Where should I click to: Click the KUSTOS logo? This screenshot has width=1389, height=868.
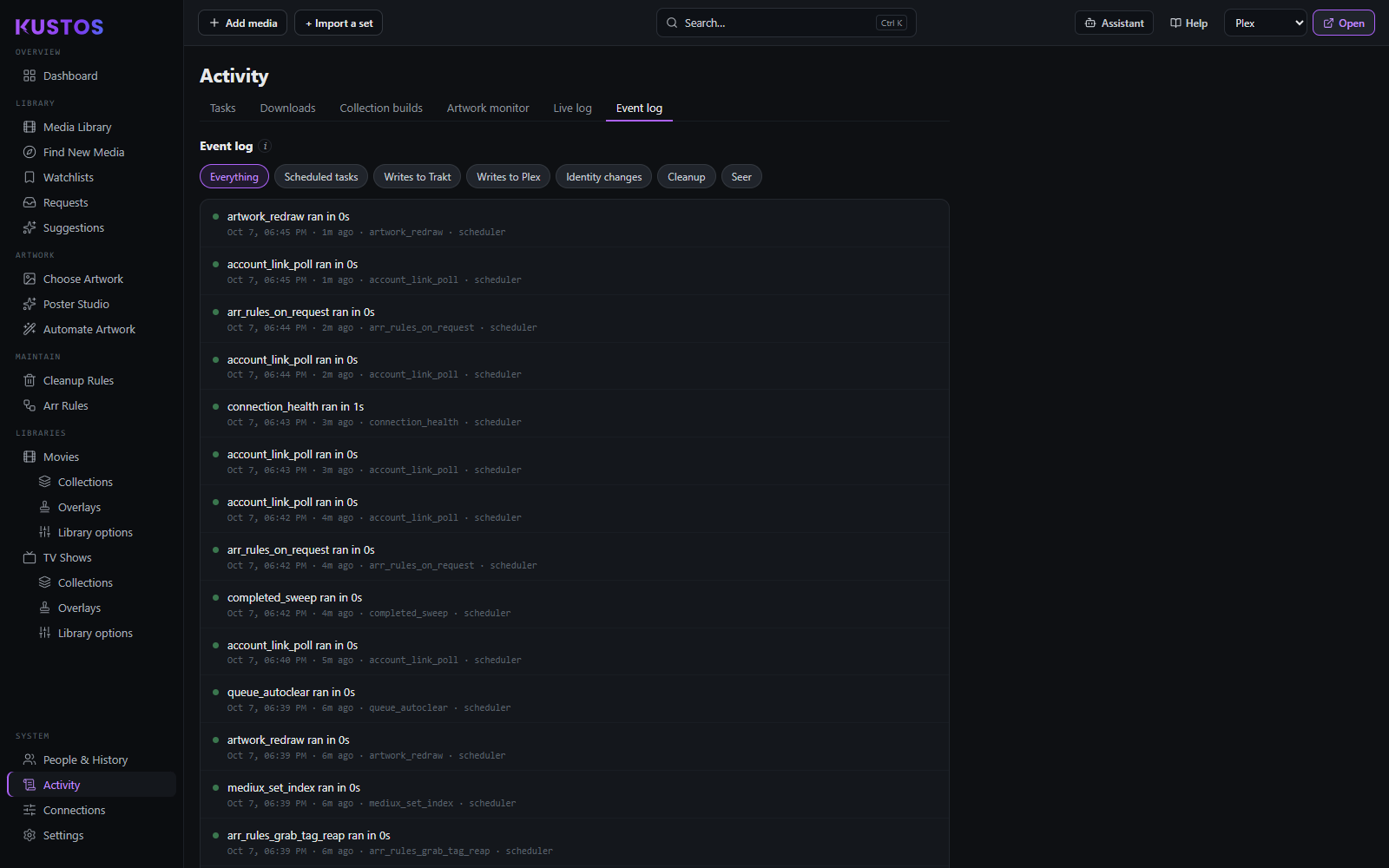(59, 27)
